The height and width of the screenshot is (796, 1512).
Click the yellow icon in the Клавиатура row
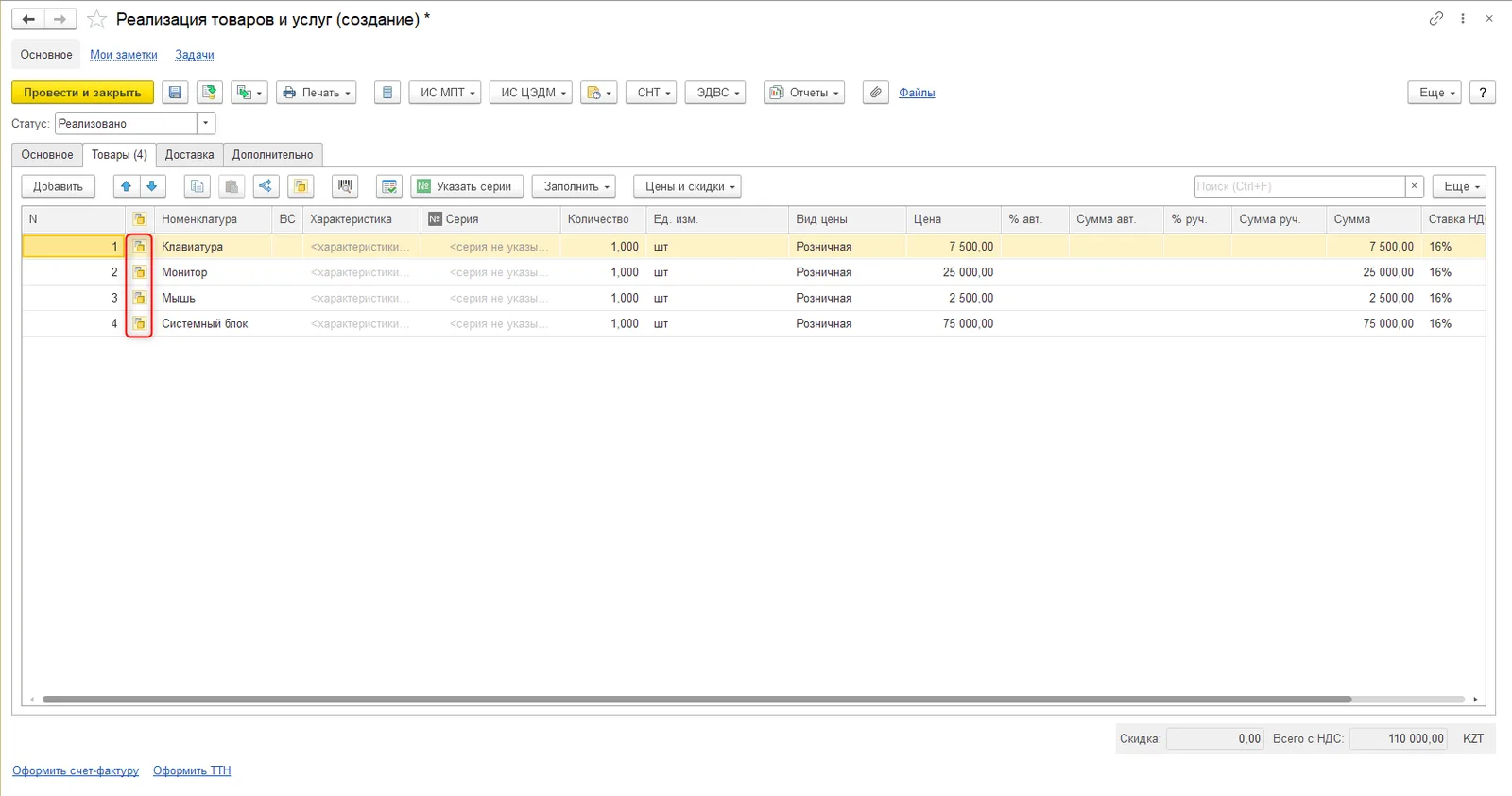(139, 247)
